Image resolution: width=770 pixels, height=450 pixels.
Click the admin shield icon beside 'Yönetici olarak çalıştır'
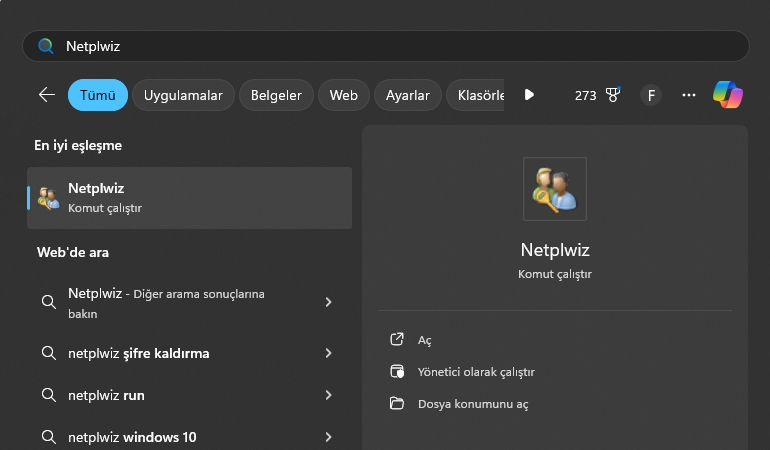click(397, 371)
